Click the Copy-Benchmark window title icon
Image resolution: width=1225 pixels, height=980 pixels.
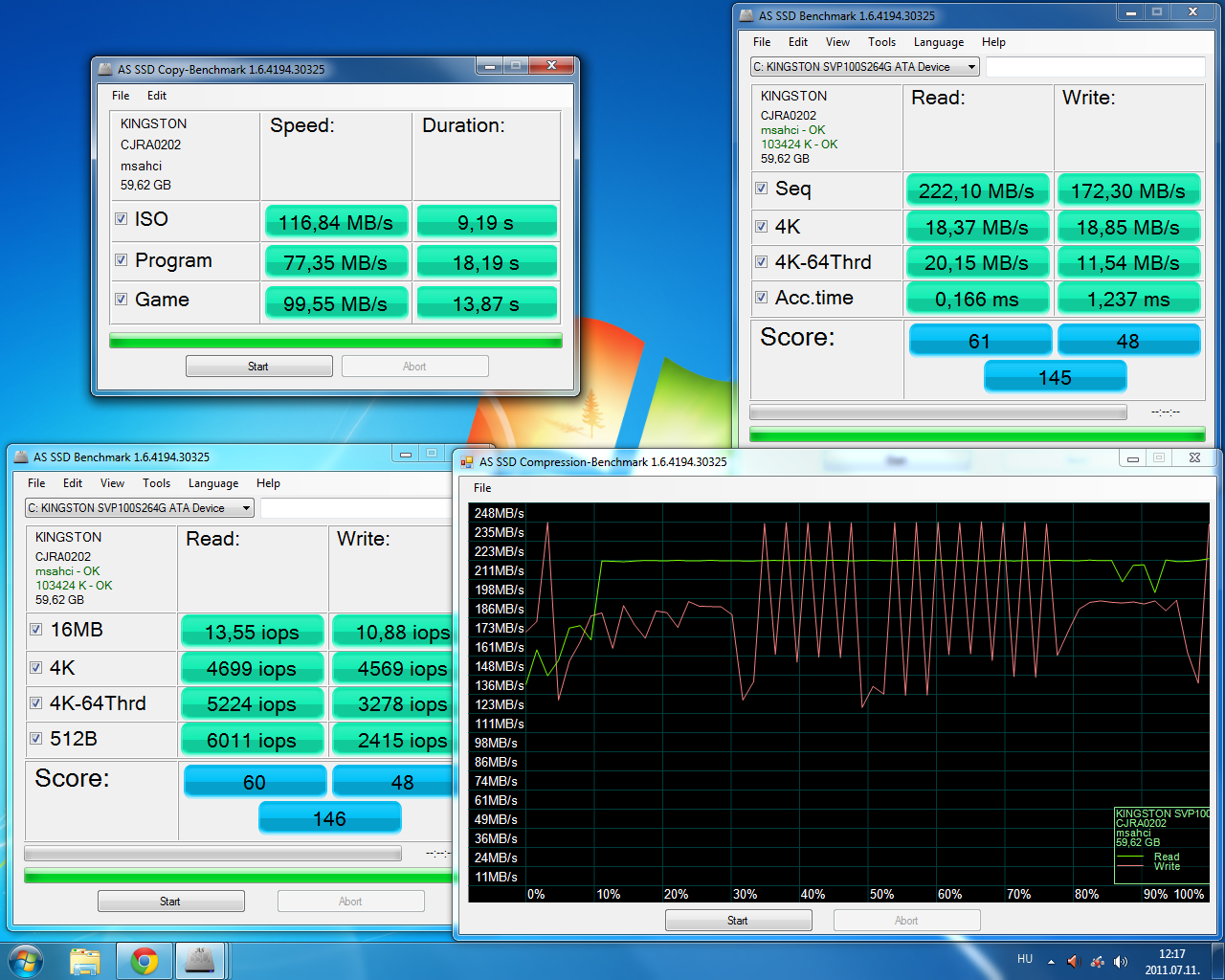[105, 69]
